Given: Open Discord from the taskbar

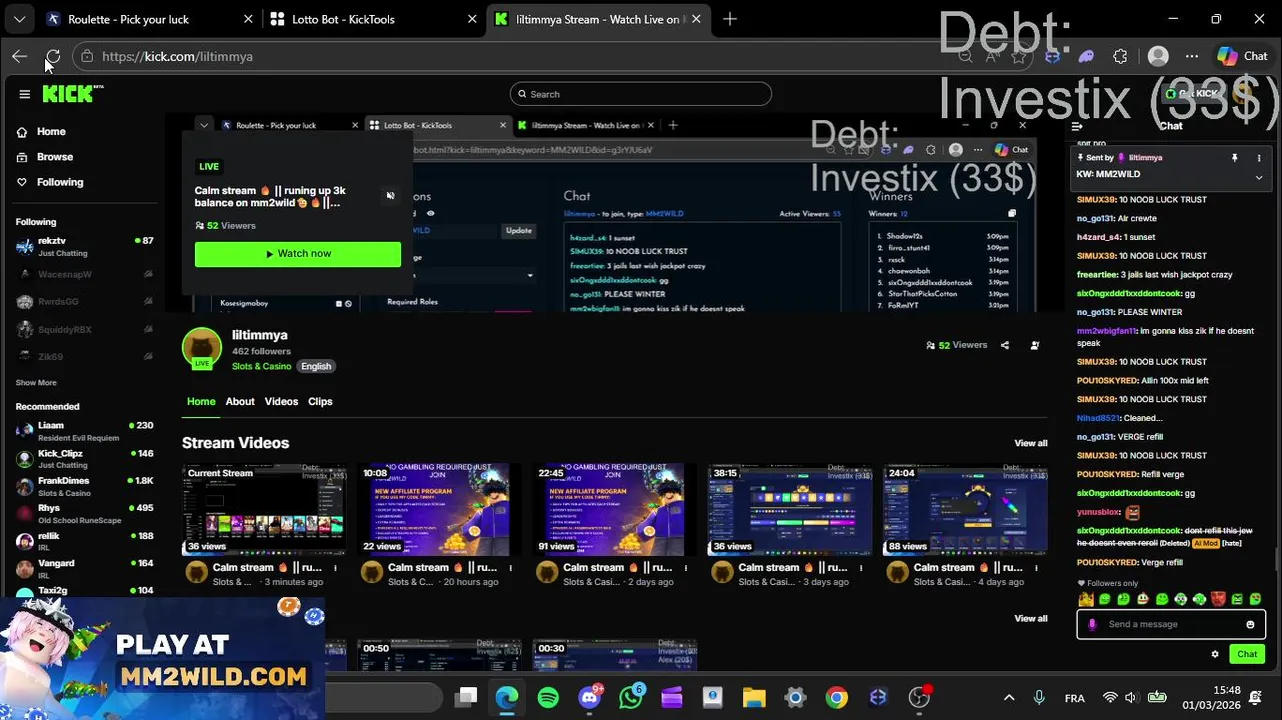Looking at the screenshot, I should tap(590, 698).
